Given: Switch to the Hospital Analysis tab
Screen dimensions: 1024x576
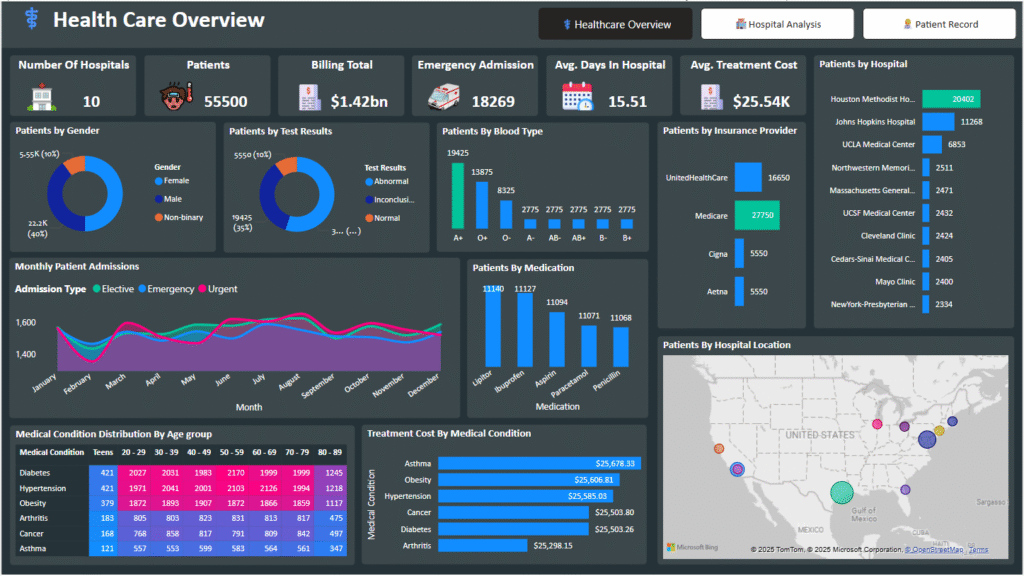Looking at the screenshot, I should pos(777,24).
